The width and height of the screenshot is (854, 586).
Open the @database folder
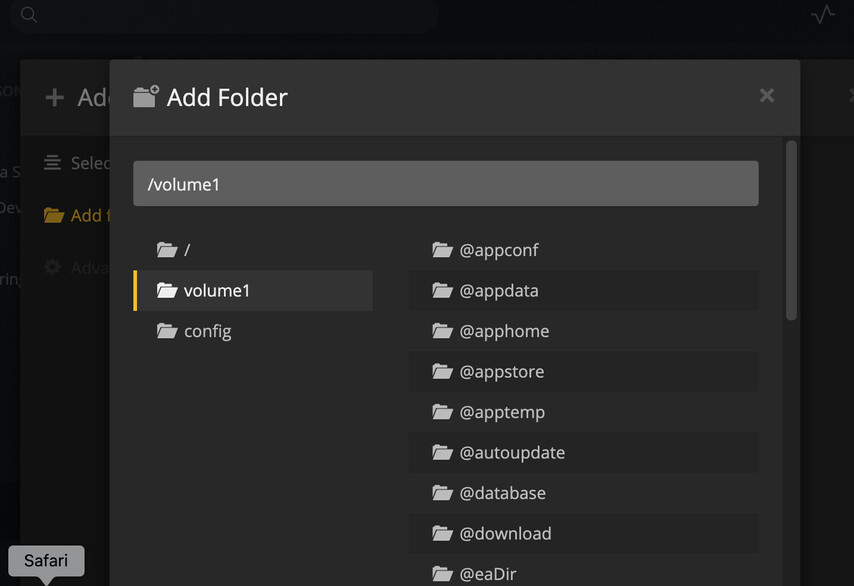pos(502,493)
